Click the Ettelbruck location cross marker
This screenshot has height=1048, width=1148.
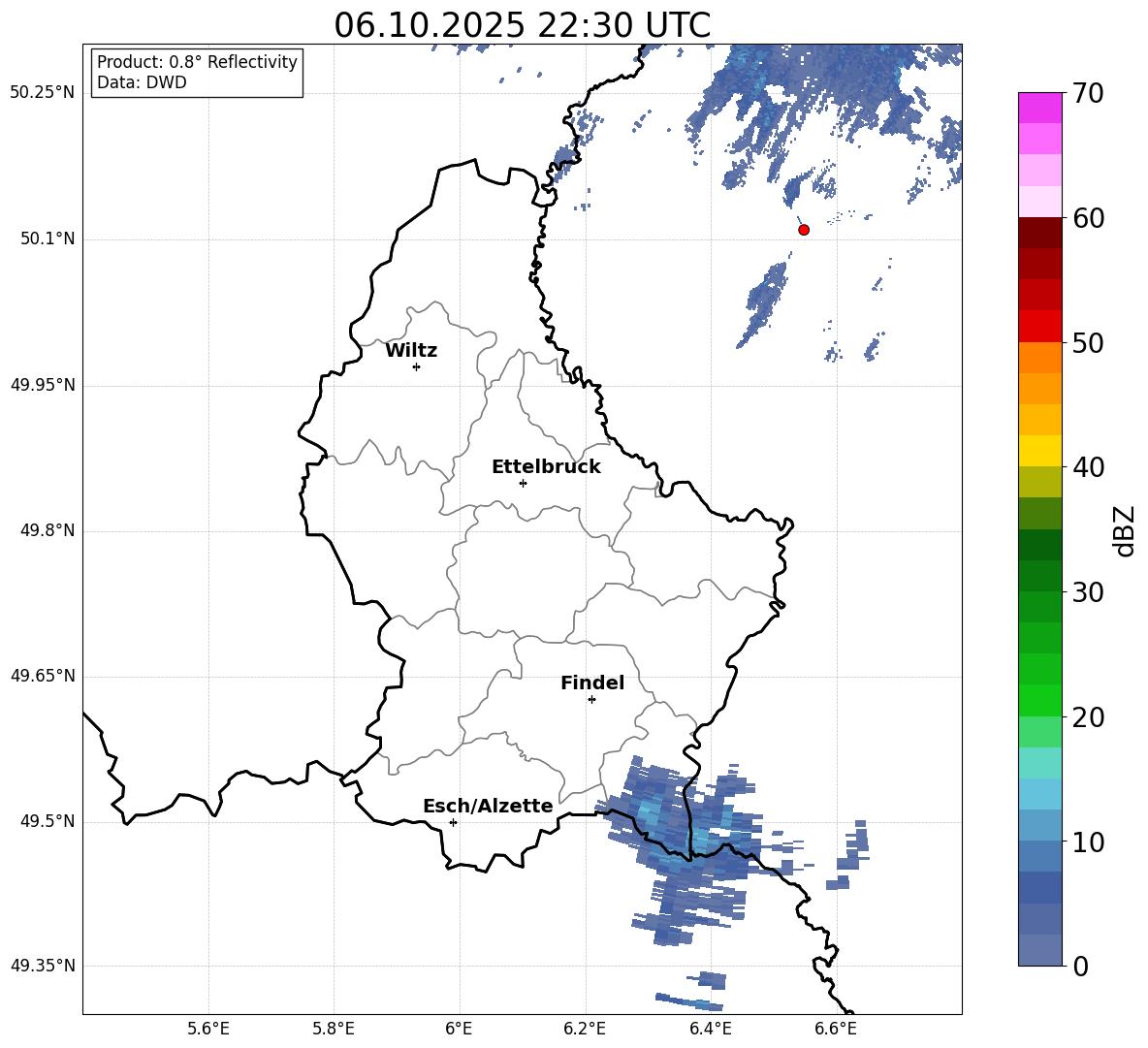click(x=523, y=483)
